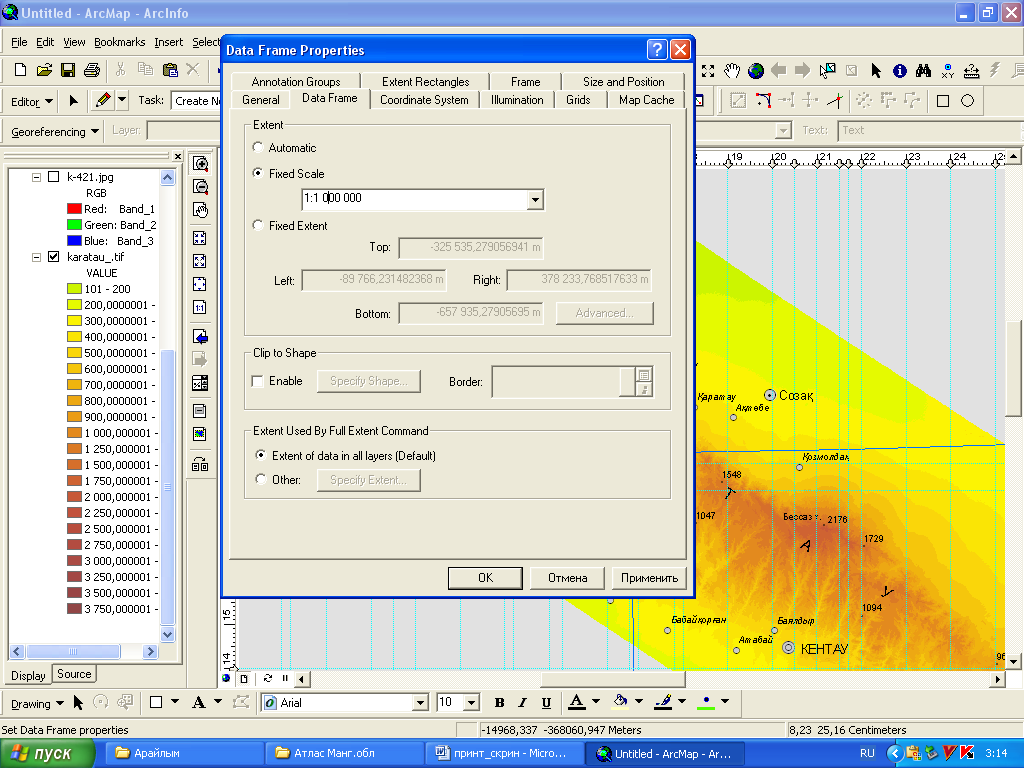Collapse the k-421.jpg layer tree node

click(x=37, y=177)
